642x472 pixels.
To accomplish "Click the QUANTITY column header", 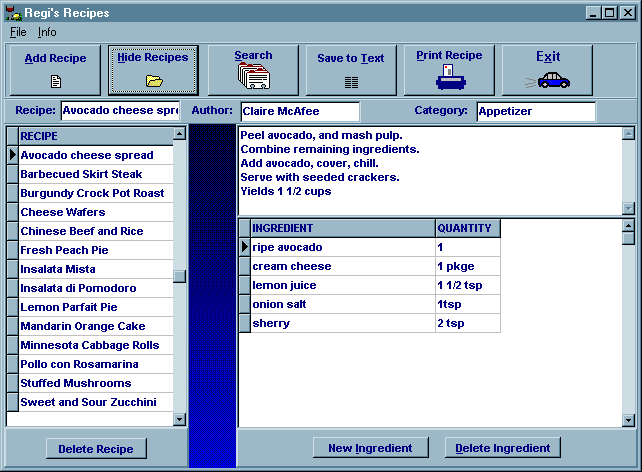I will (x=468, y=228).
